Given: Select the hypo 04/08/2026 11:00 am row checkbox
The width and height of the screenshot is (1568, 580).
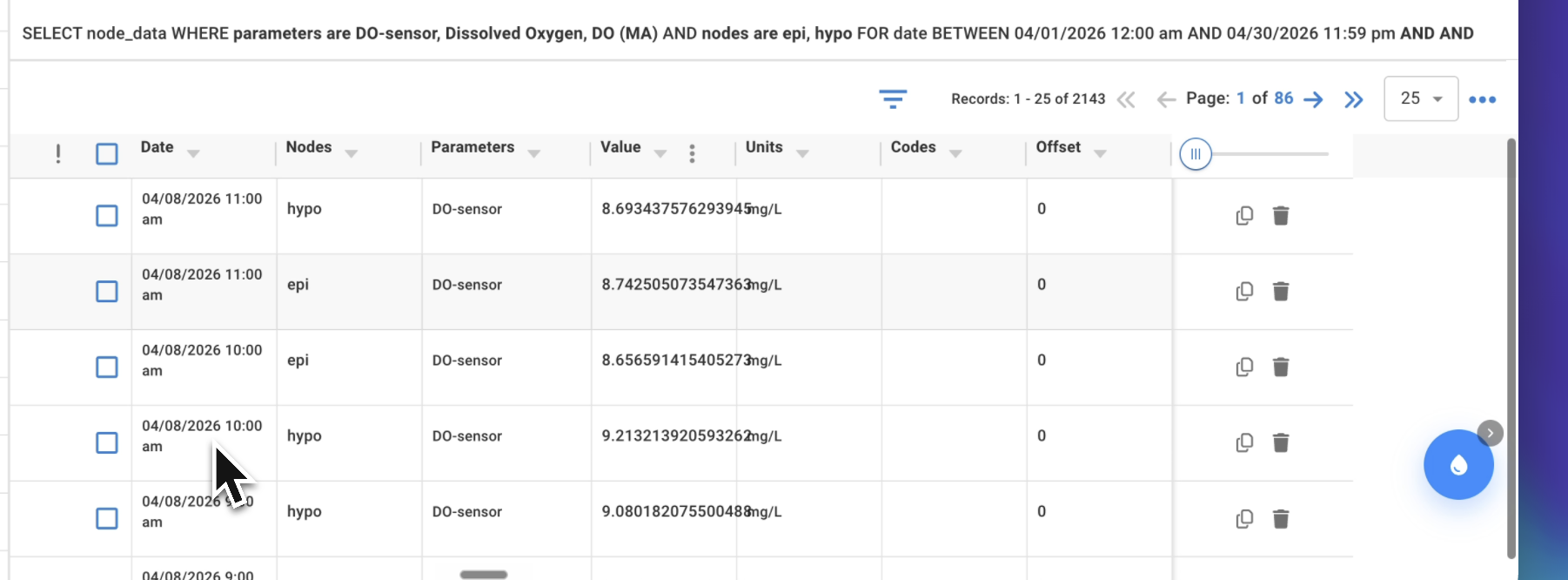Looking at the screenshot, I should click(x=107, y=215).
